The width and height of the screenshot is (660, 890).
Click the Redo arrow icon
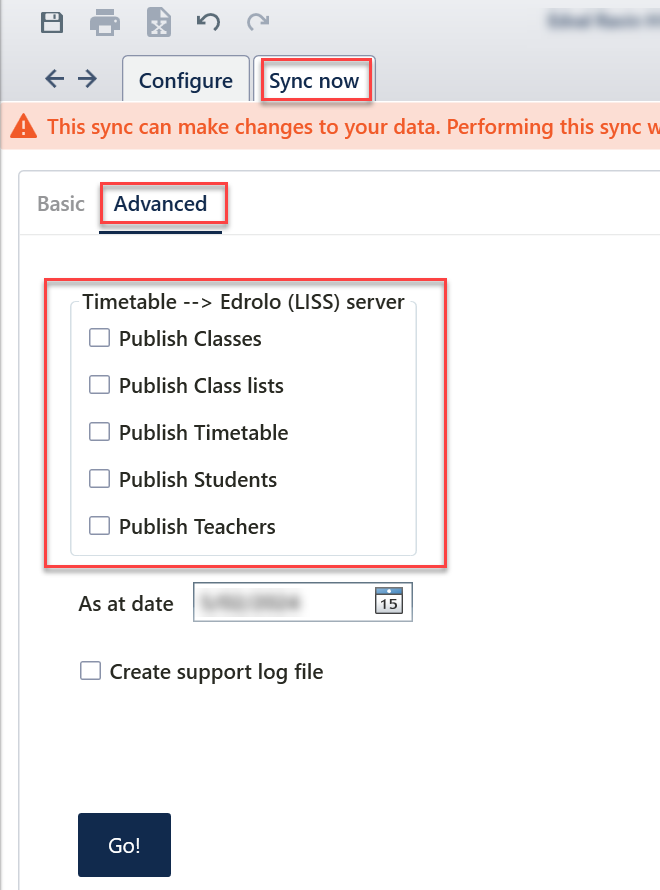pos(258,21)
